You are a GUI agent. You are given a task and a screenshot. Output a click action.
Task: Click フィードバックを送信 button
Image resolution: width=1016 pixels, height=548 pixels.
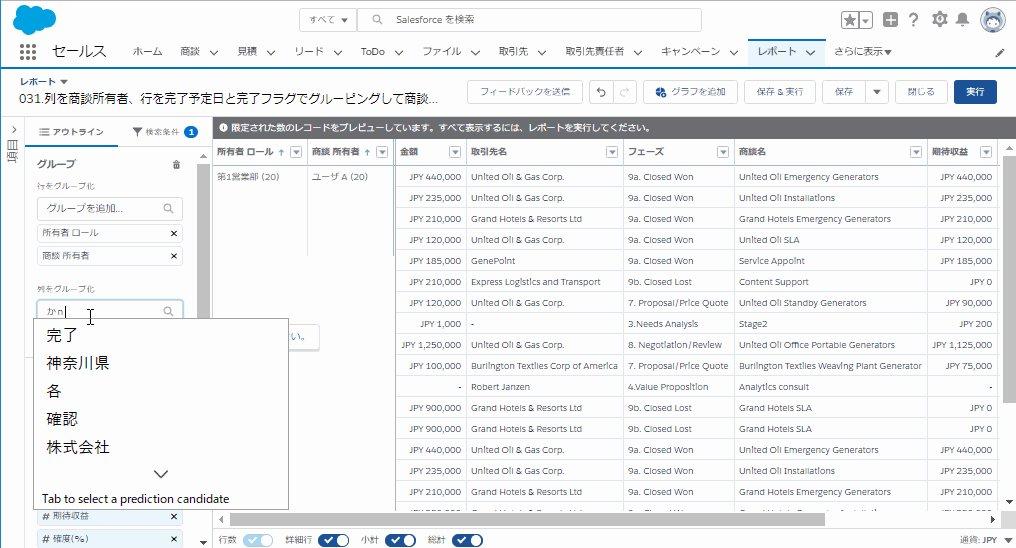point(525,92)
